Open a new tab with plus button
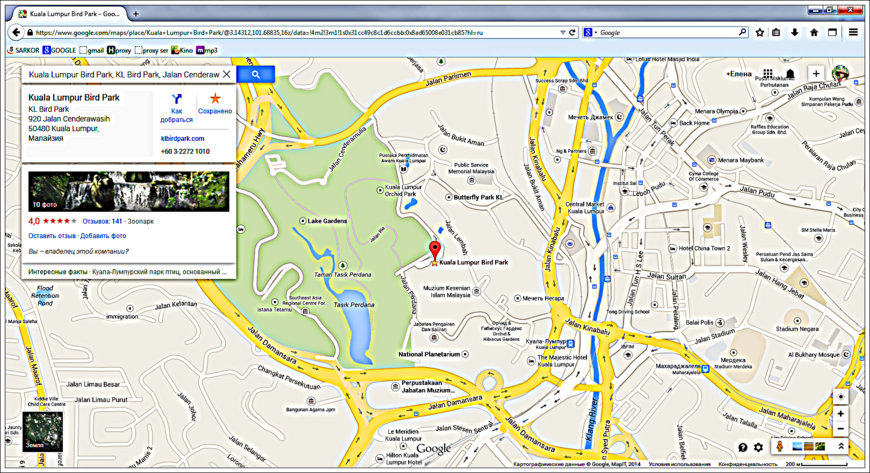The width and height of the screenshot is (870, 473). 136,13
